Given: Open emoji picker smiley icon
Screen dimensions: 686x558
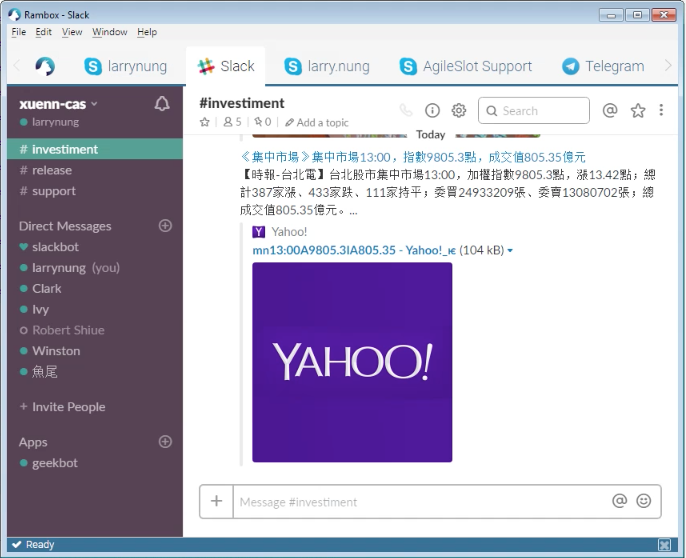Looking at the screenshot, I should [x=644, y=501].
